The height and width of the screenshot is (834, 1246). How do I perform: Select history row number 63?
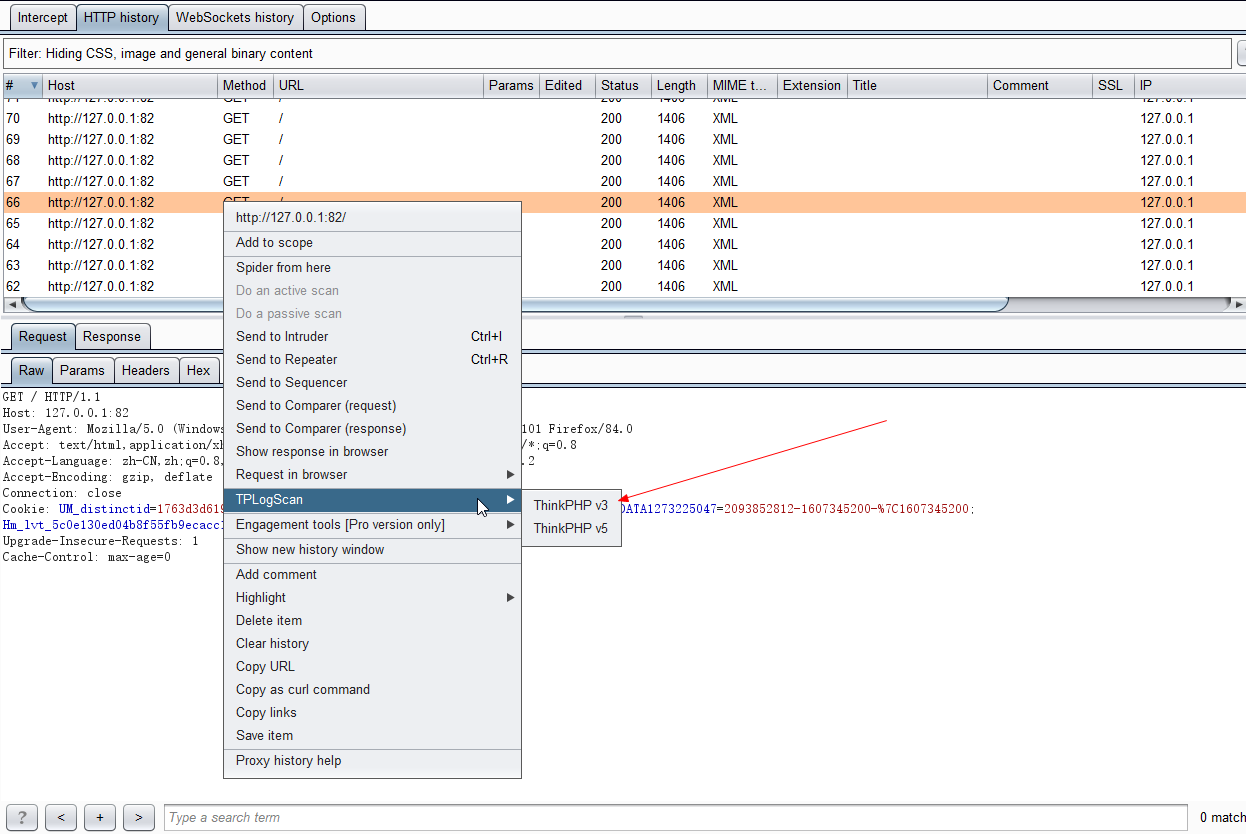point(623,265)
